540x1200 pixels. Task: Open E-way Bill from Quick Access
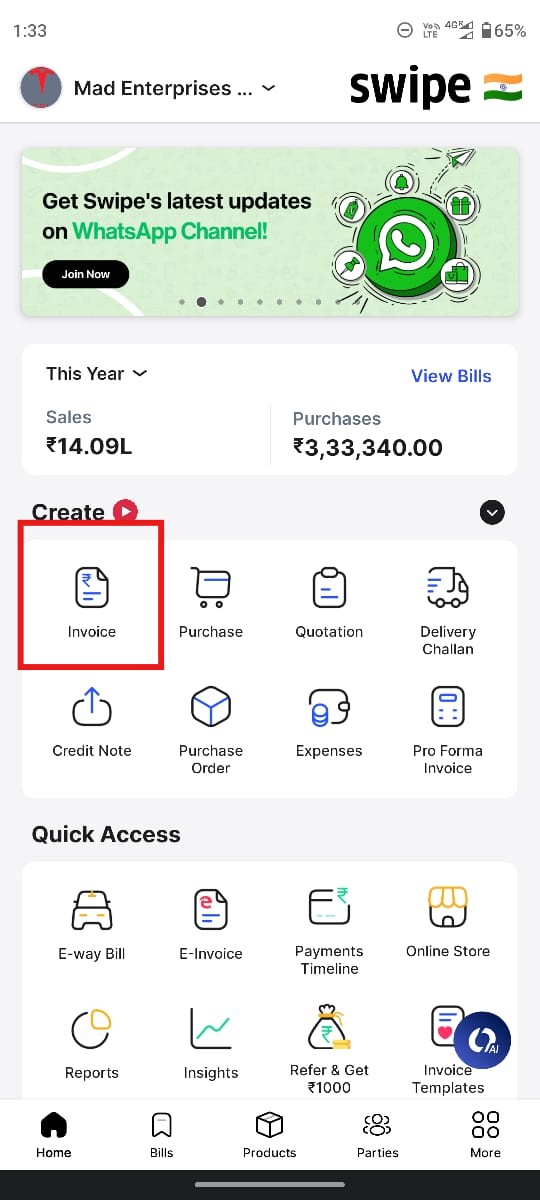pos(92,922)
